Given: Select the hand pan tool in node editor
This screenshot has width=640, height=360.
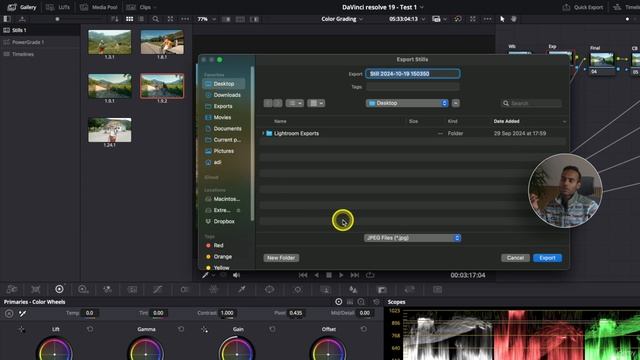Looking at the screenshot, I should pyautogui.click(x=514, y=19).
